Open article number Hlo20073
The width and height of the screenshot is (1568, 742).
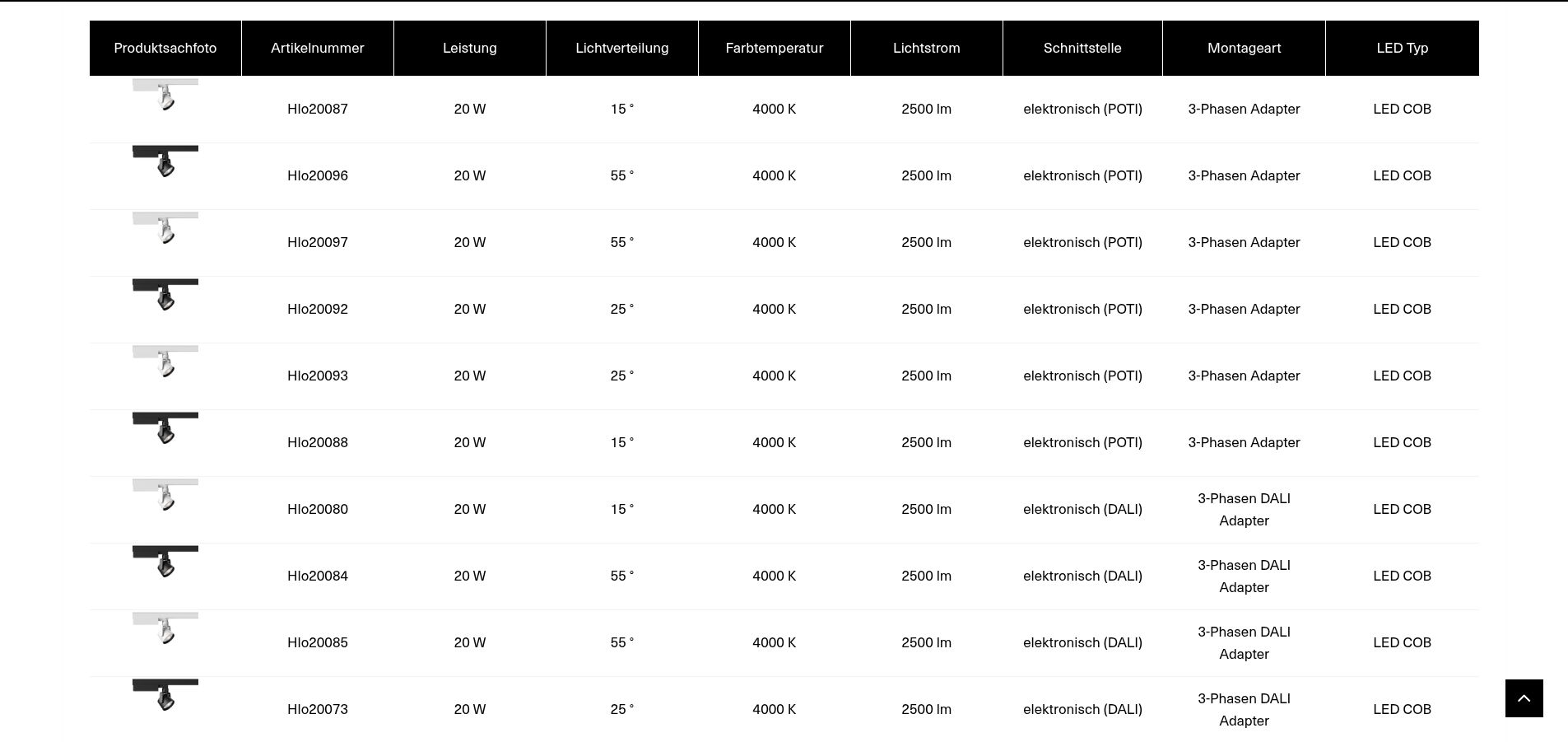click(318, 709)
